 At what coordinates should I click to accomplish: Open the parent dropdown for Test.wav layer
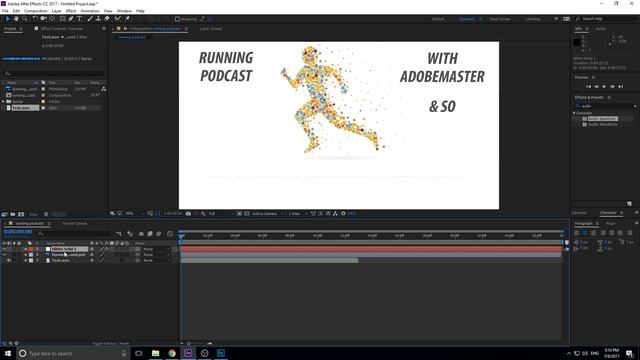[156, 260]
